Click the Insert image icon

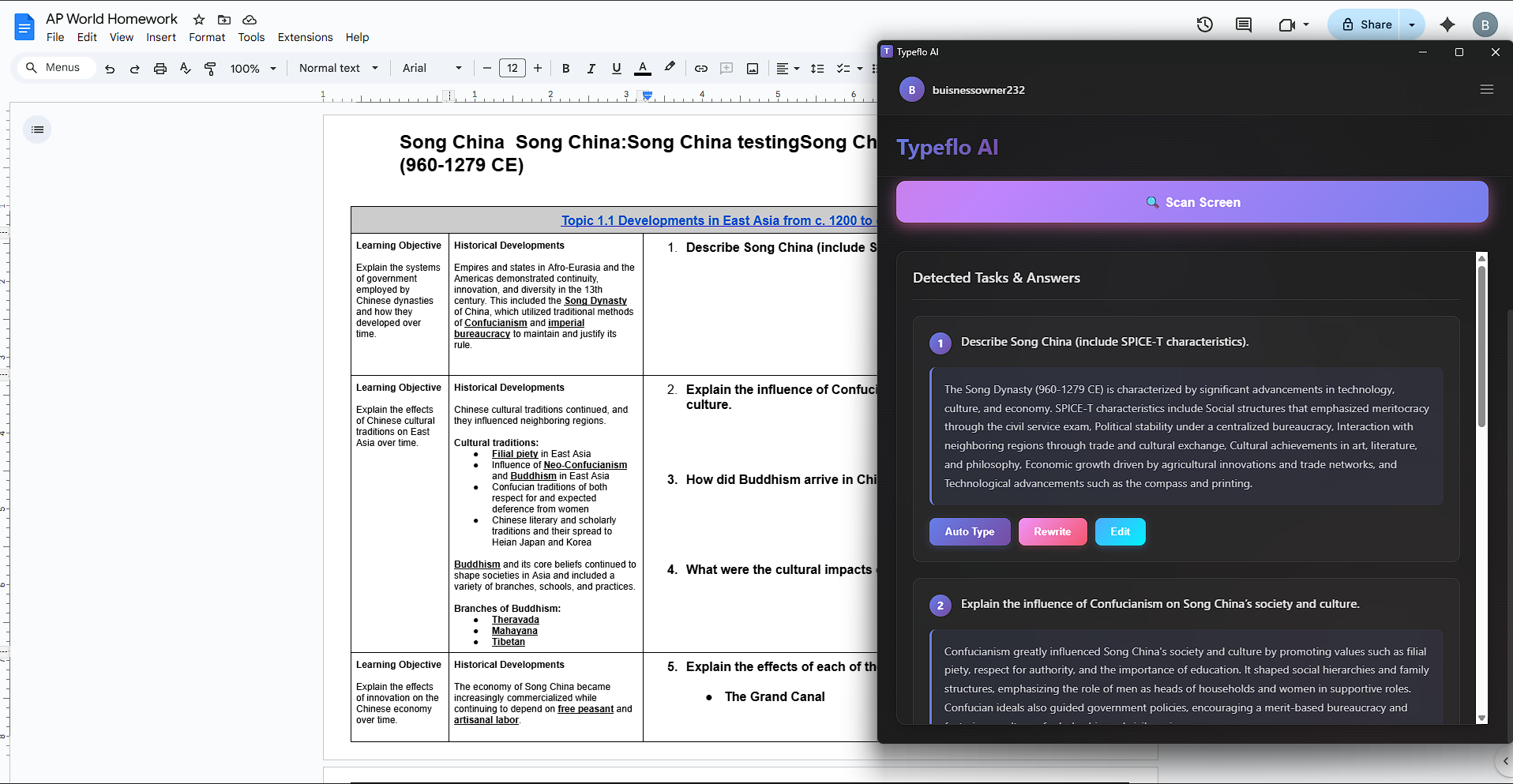[753, 69]
